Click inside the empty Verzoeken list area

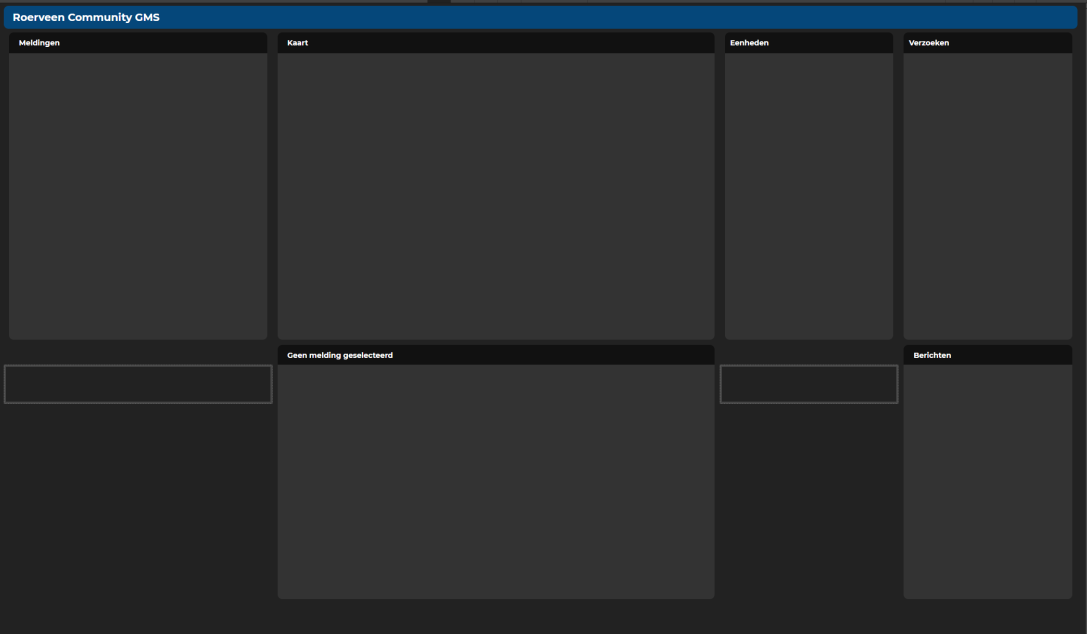point(987,195)
